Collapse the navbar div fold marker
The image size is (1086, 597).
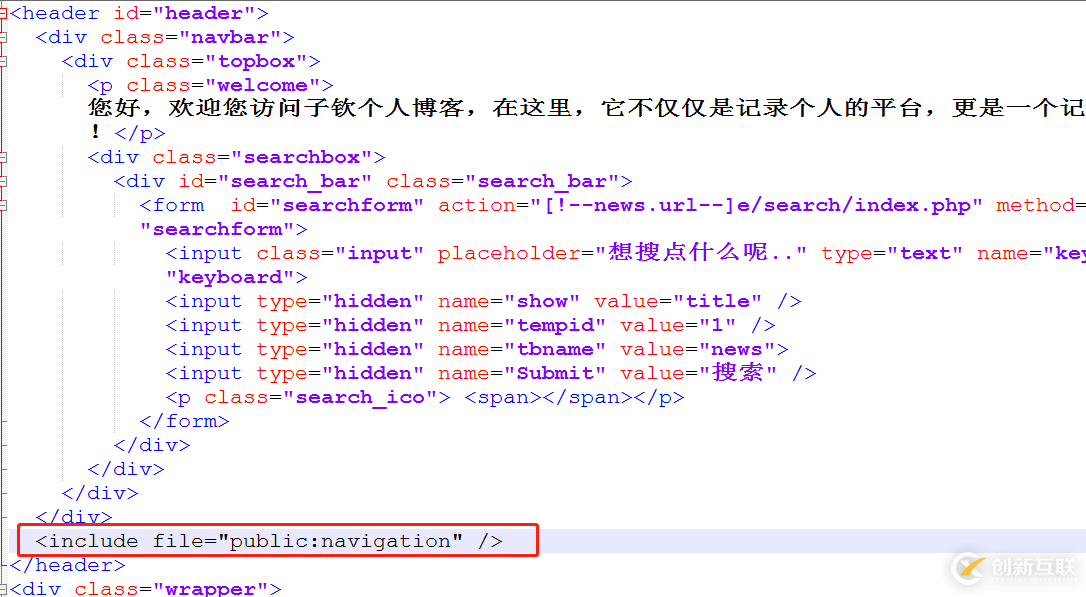pyautogui.click(x=3, y=37)
